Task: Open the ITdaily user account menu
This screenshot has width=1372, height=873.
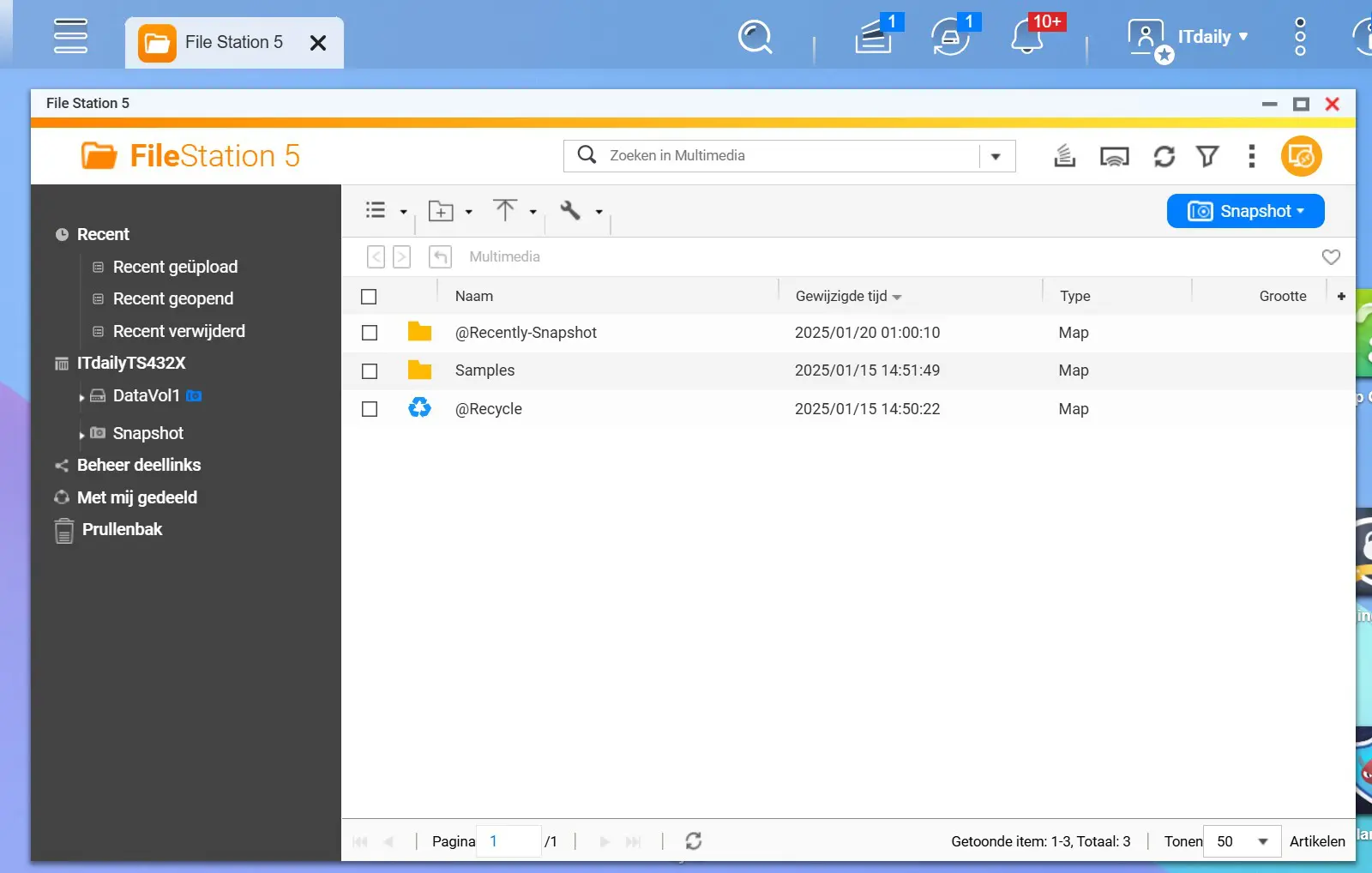Action: (1188, 38)
